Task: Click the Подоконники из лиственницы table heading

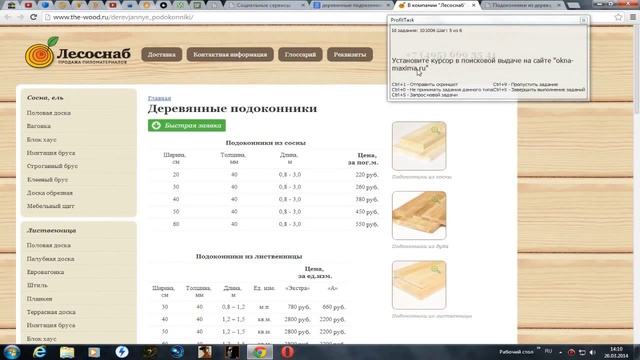Action: [x=249, y=256]
